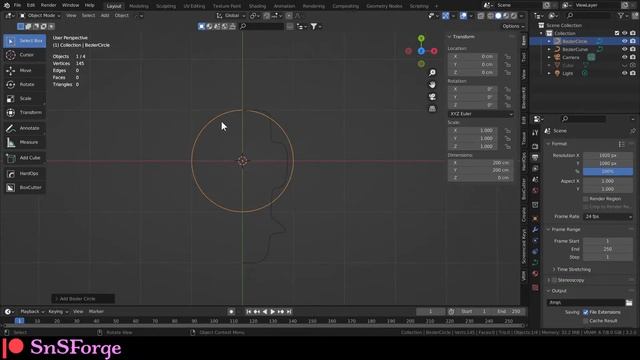640x360 pixels.
Task: Switch orthographic/perspective grid icon
Action: coord(432,109)
